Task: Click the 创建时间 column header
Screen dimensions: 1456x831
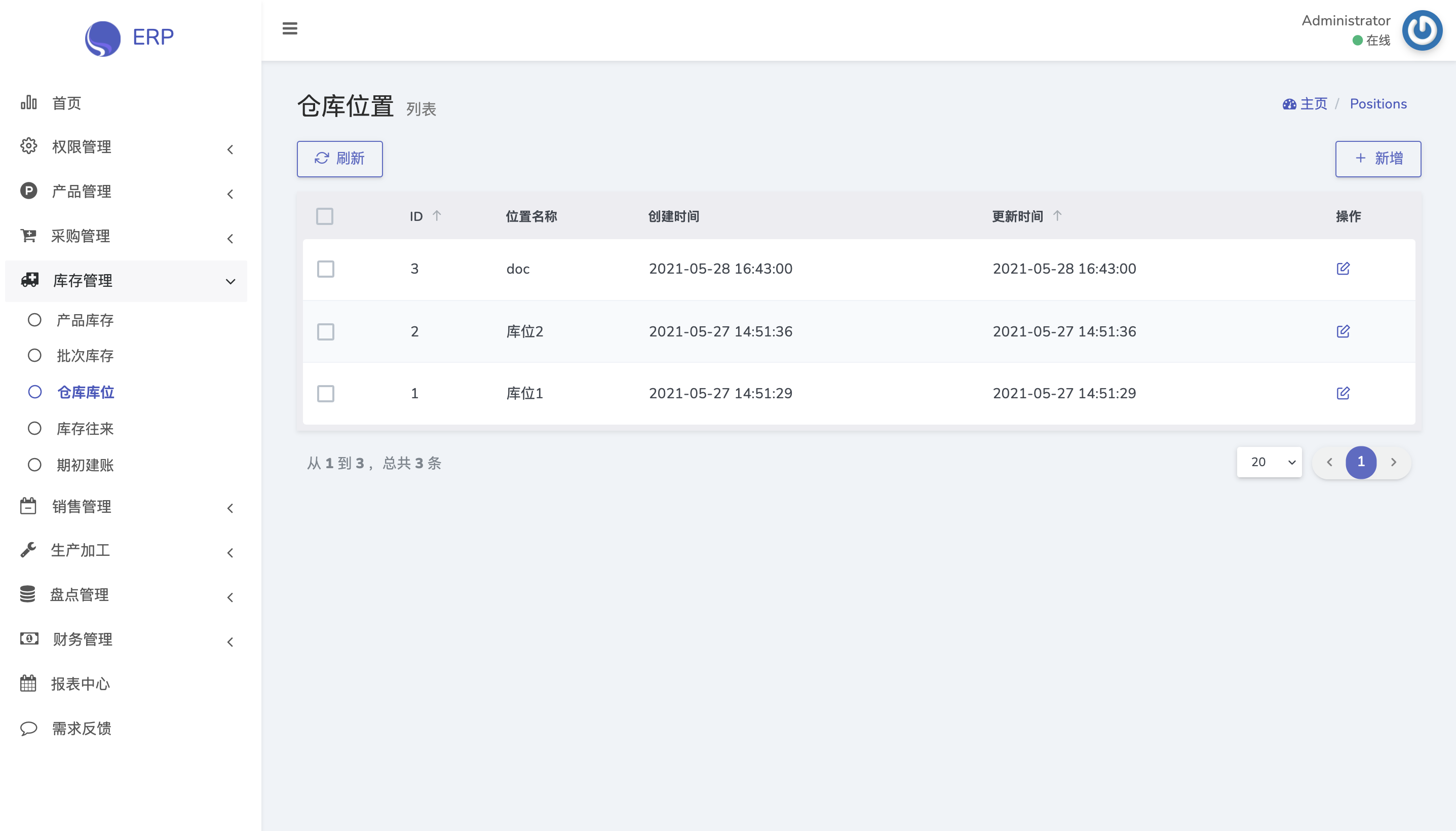Action: click(673, 216)
